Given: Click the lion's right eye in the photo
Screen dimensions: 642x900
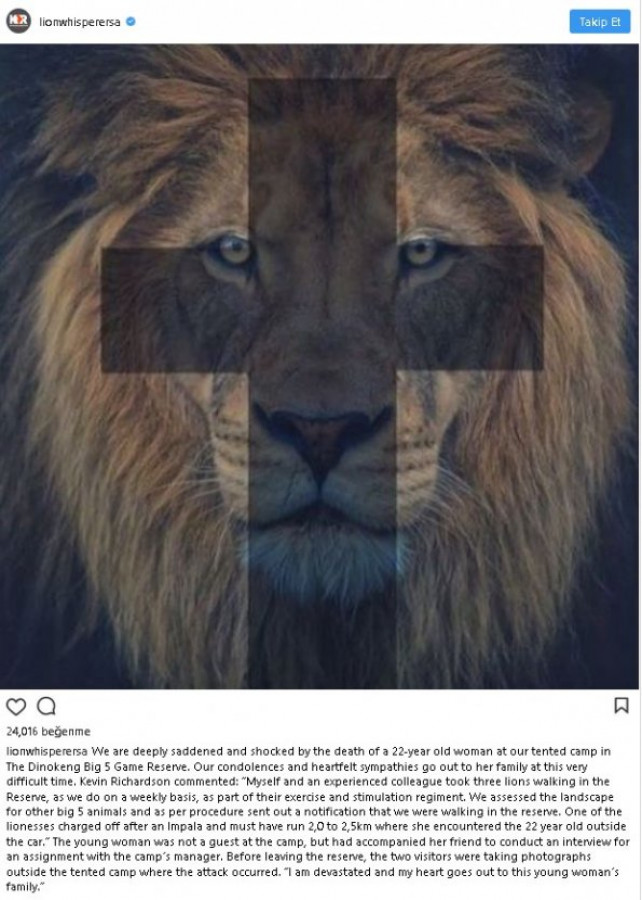Looking at the screenshot, I should [422, 253].
